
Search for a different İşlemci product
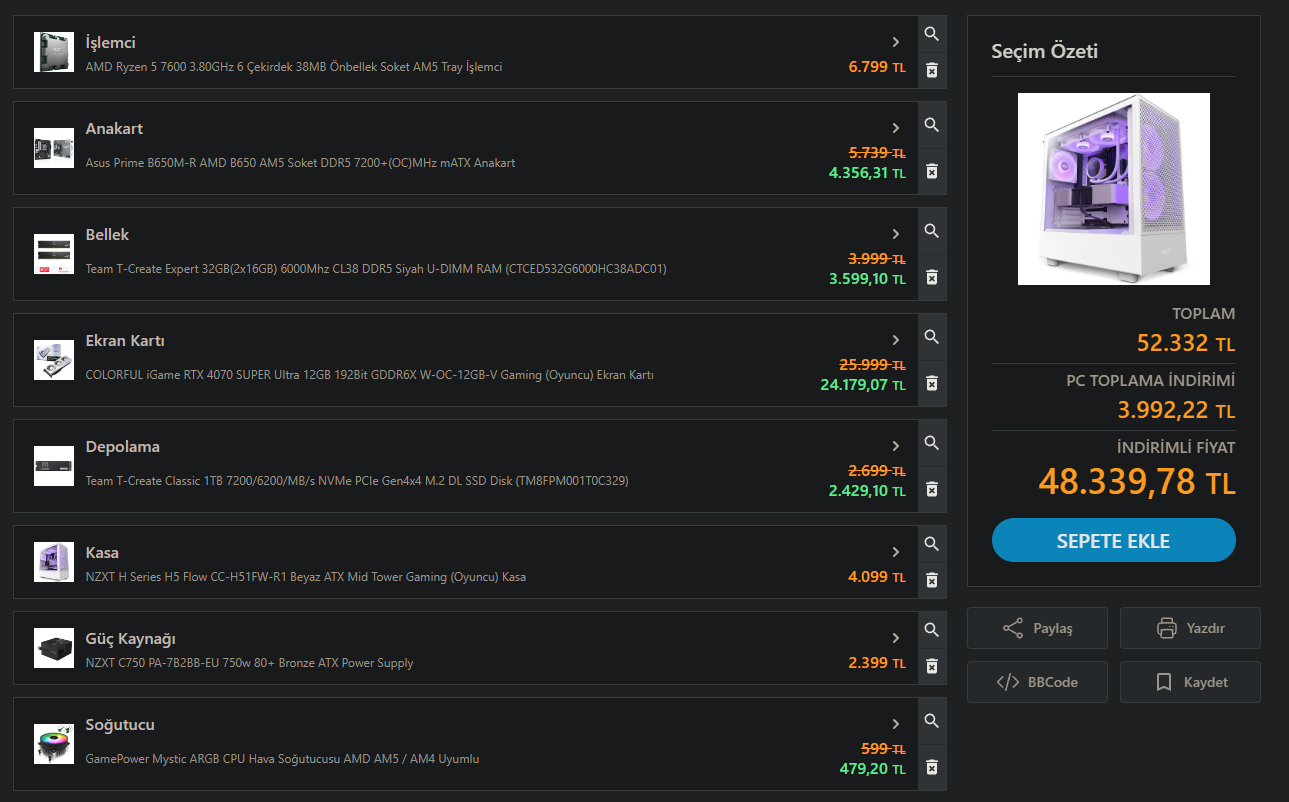click(932, 34)
